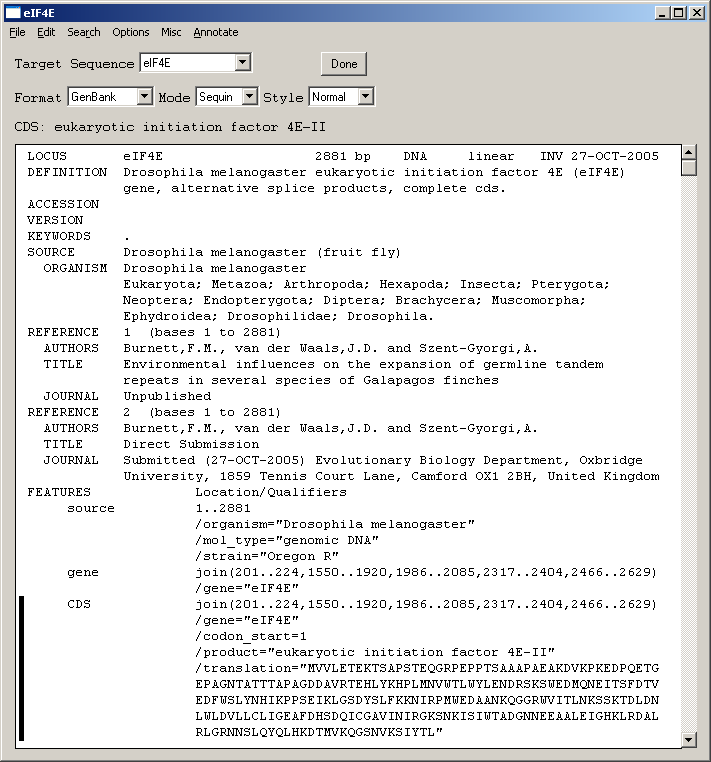Image resolution: width=711 pixels, height=762 pixels.
Task: Click the scrollbar up arrow
Action: 688,153
